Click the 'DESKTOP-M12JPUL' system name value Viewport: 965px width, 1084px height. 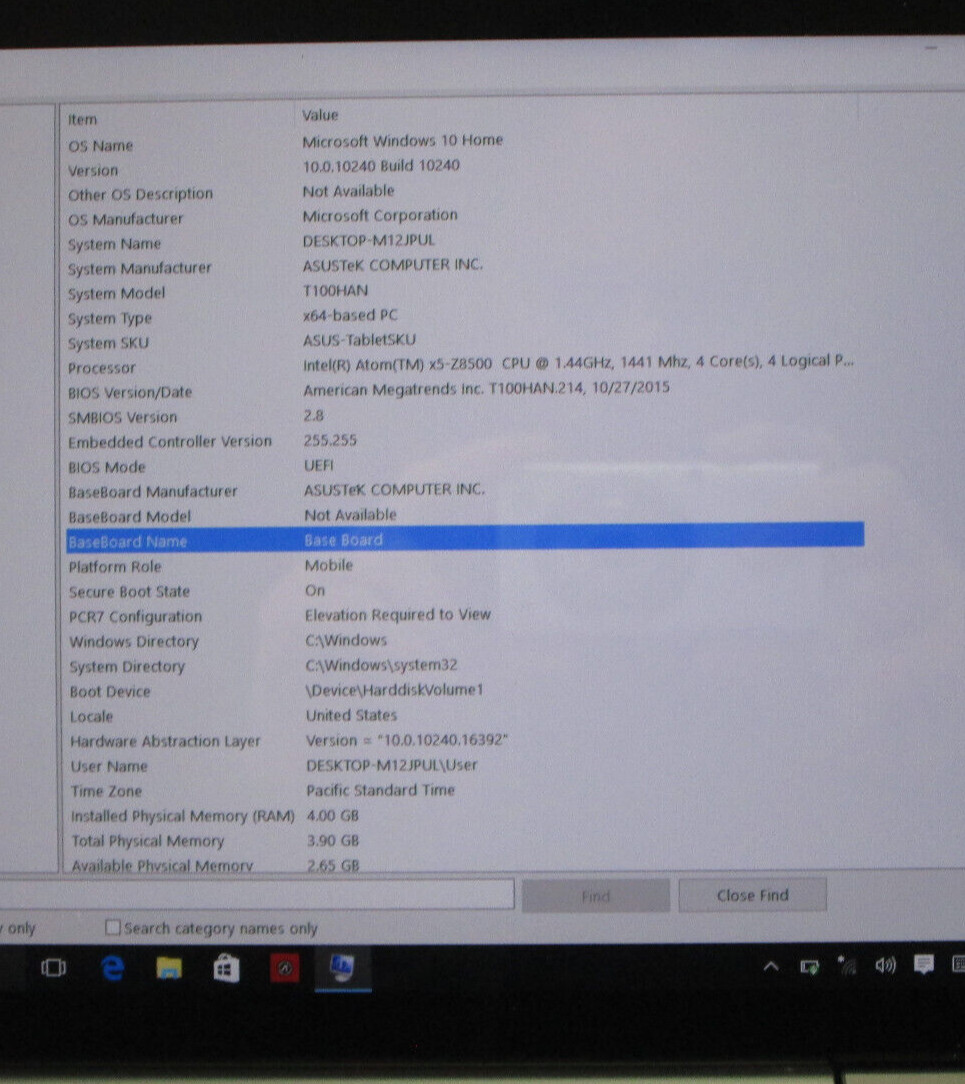[368, 240]
